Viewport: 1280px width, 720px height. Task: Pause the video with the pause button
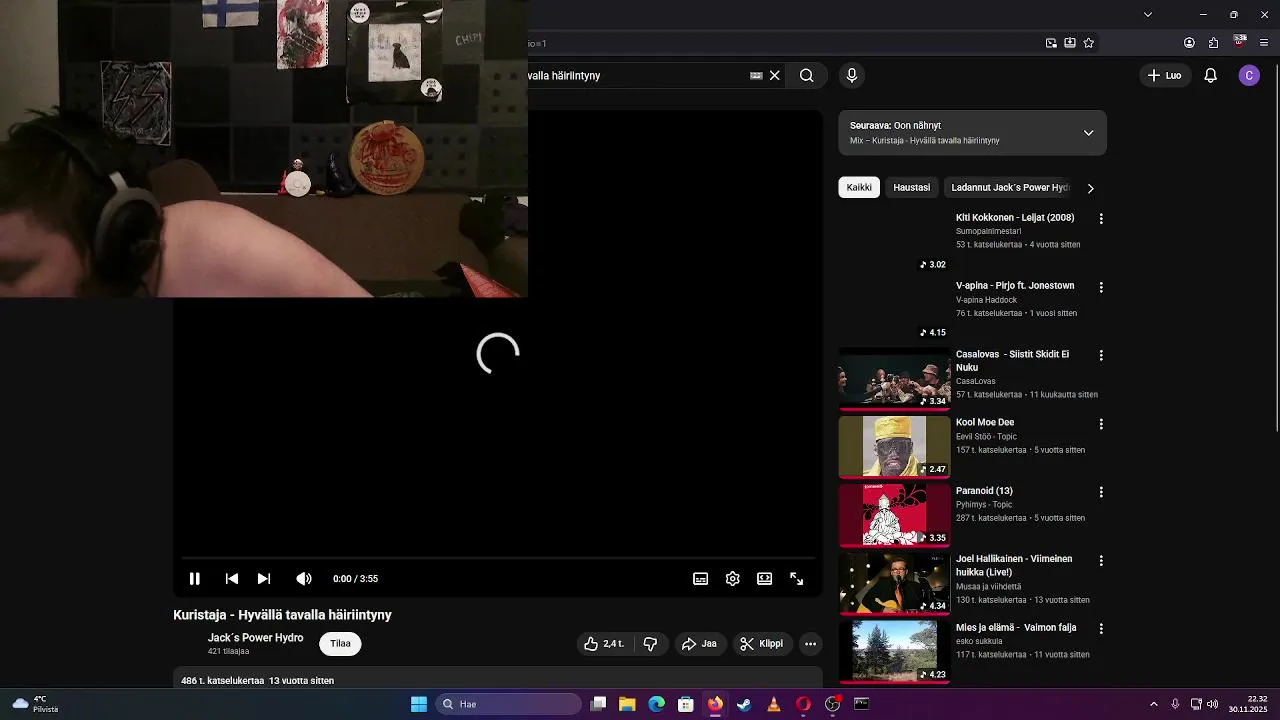pyautogui.click(x=195, y=578)
